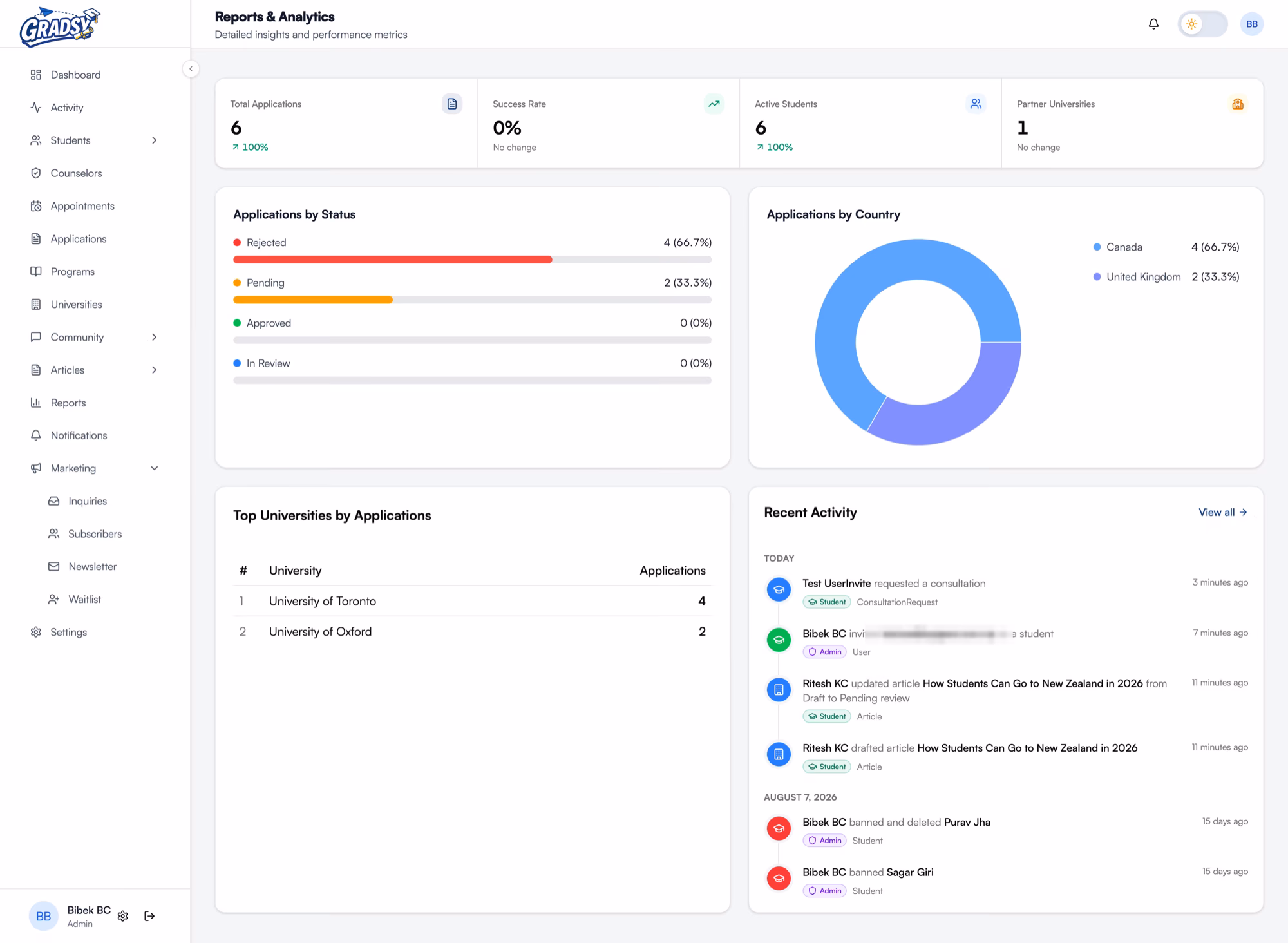Click the Sagar Giri name in activity

click(x=910, y=872)
